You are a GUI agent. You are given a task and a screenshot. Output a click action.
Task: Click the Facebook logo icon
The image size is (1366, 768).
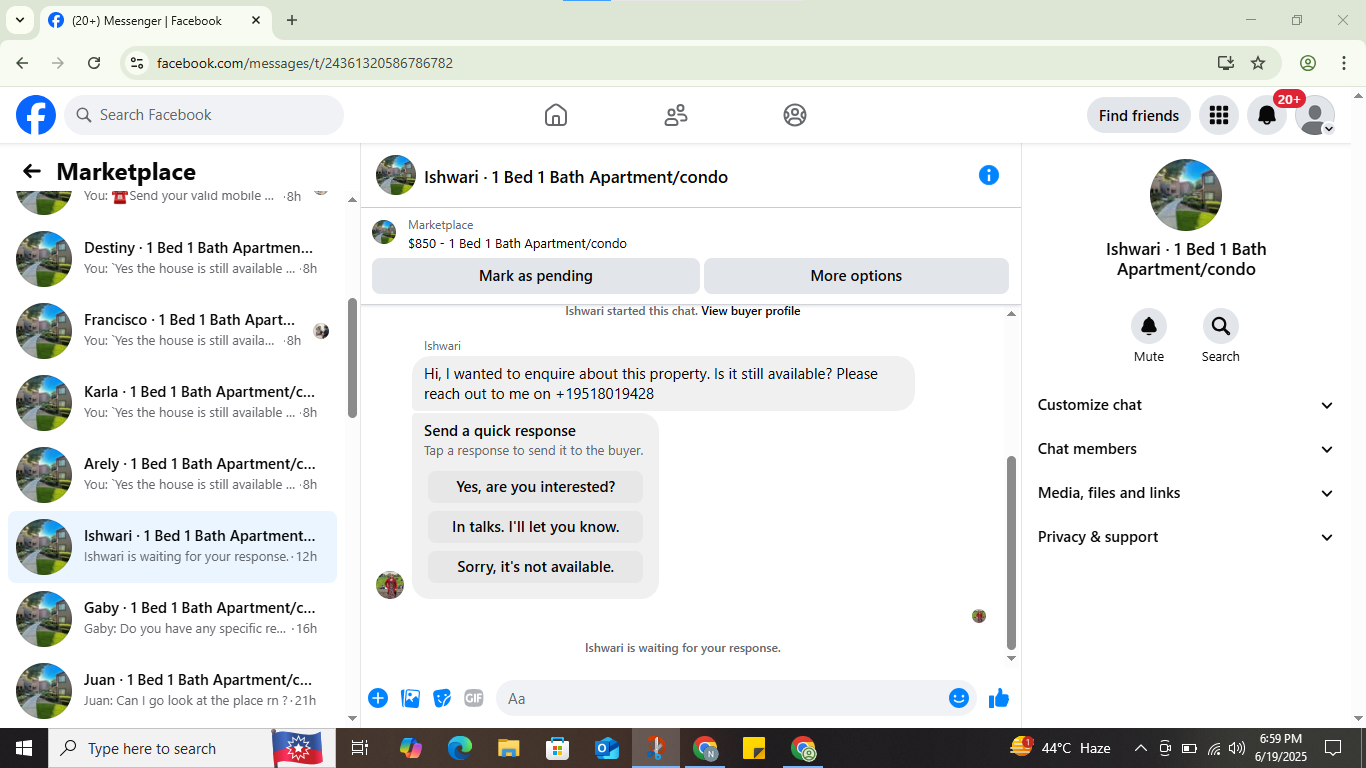click(x=36, y=115)
